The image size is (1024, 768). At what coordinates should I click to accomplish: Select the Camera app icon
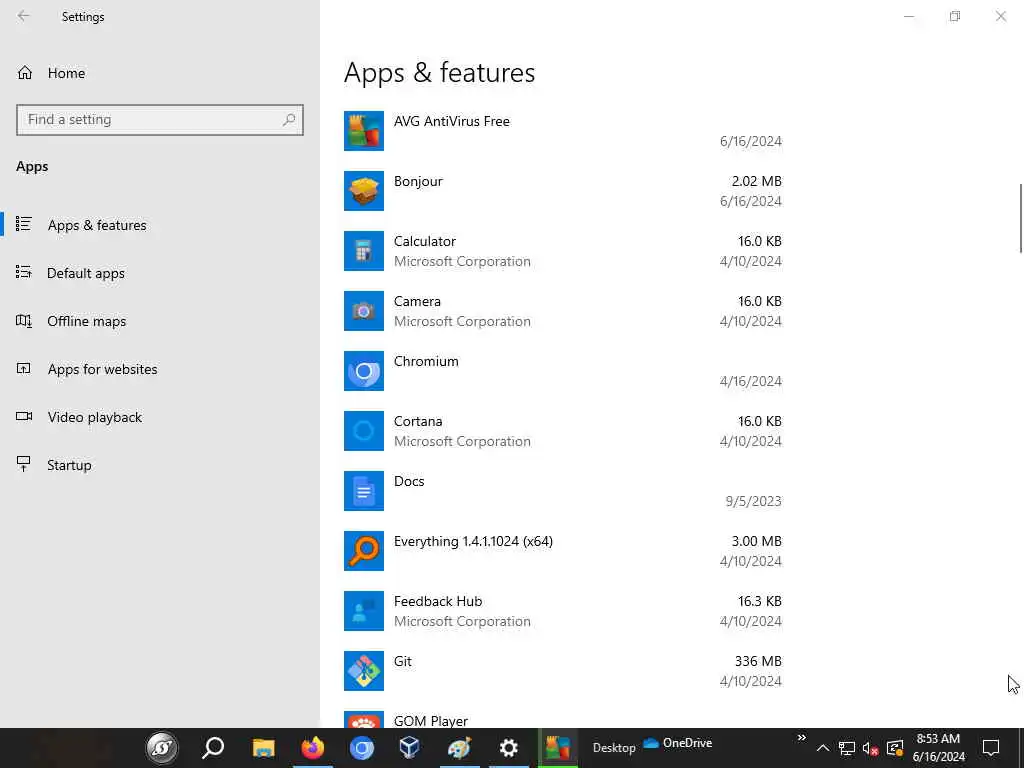point(364,311)
